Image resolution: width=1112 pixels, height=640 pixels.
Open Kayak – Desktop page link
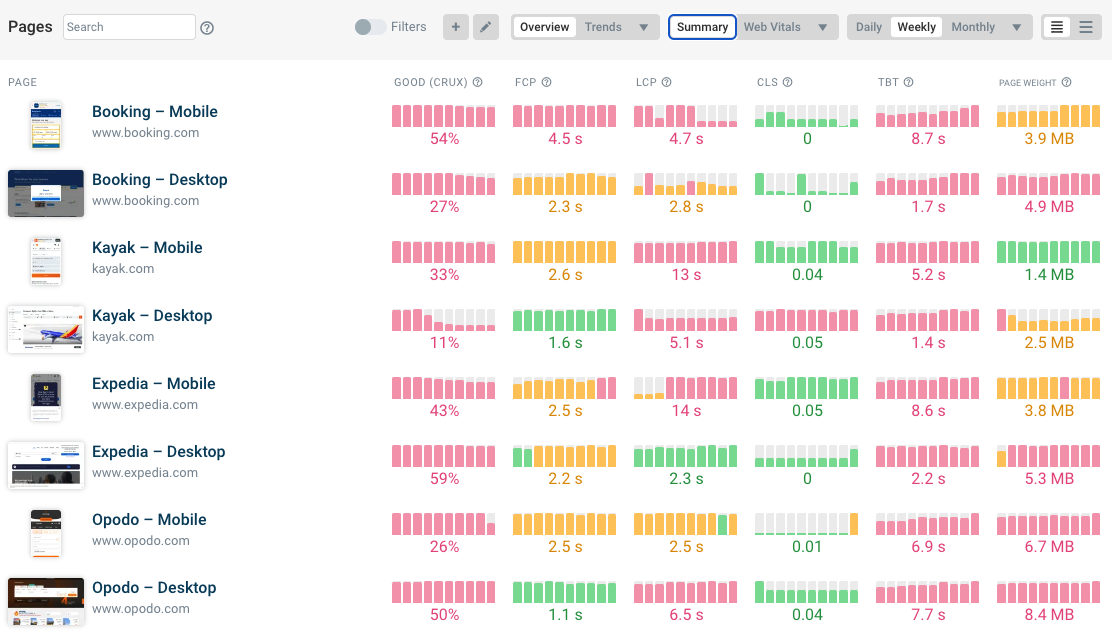pyautogui.click(x=152, y=316)
